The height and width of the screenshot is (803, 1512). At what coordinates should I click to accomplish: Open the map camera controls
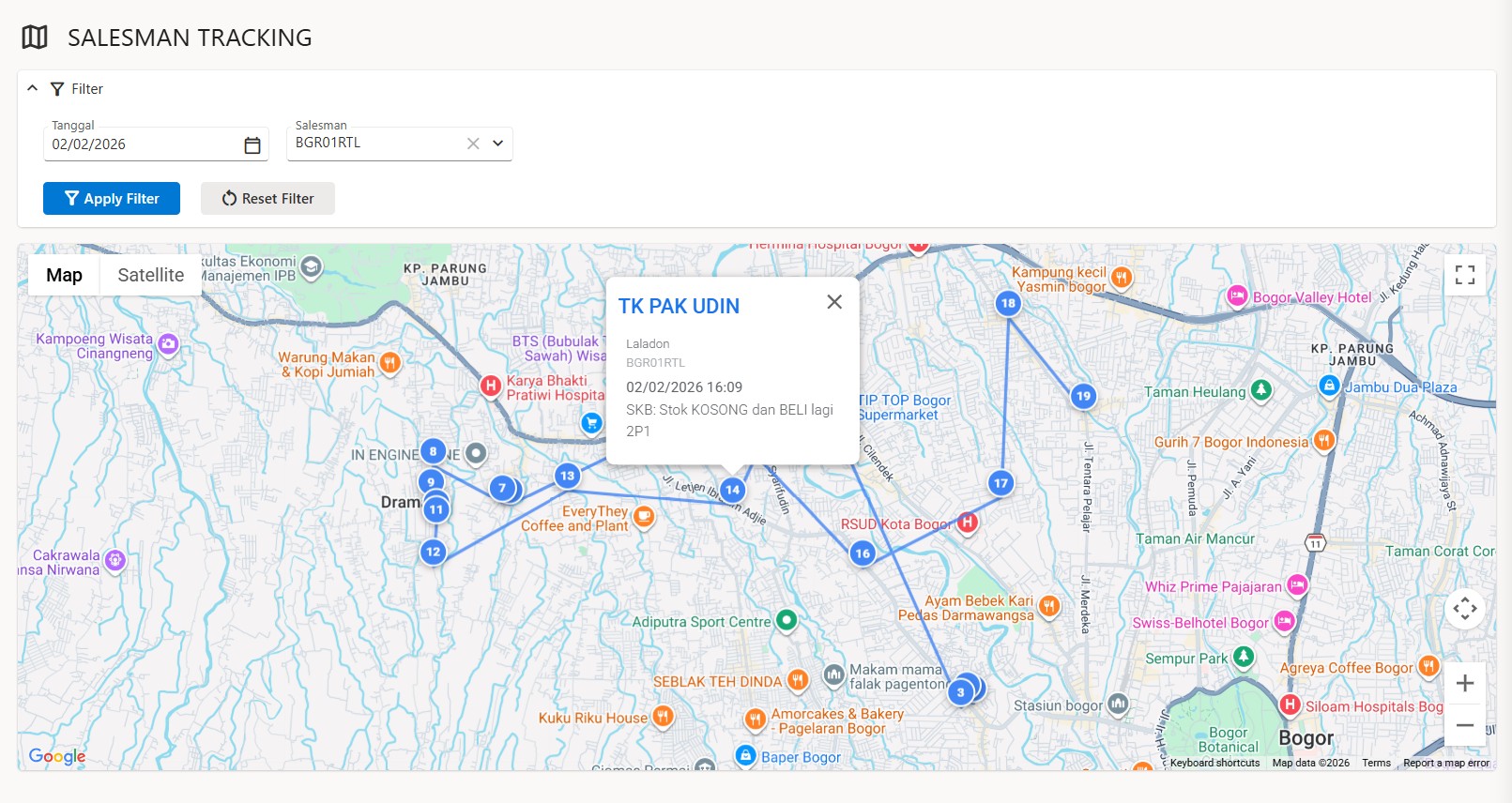pos(1465,609)
